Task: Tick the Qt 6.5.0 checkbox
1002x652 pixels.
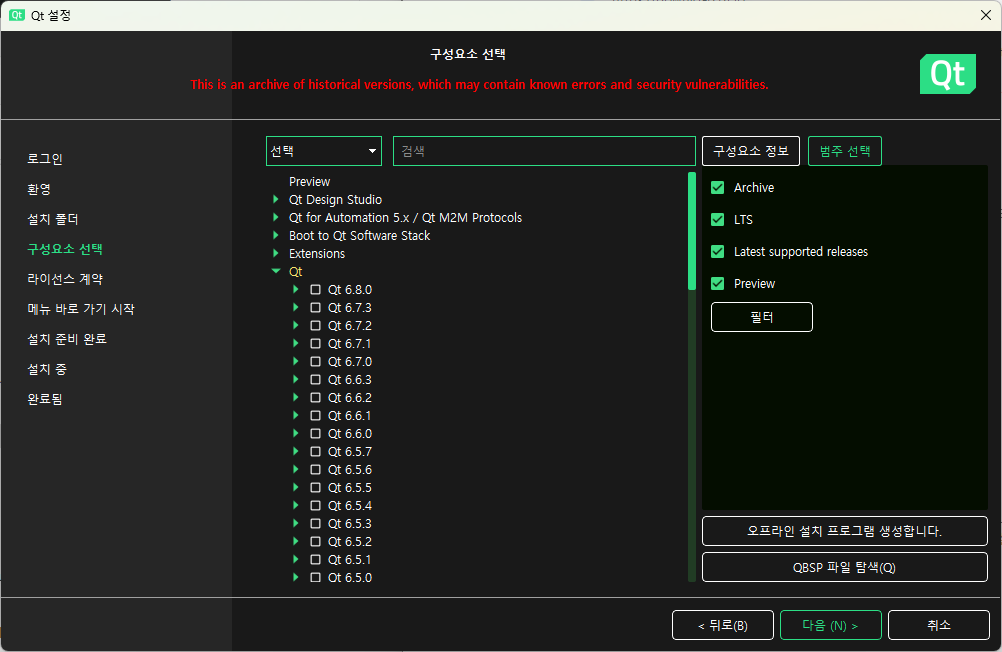Action: point(316,577)
